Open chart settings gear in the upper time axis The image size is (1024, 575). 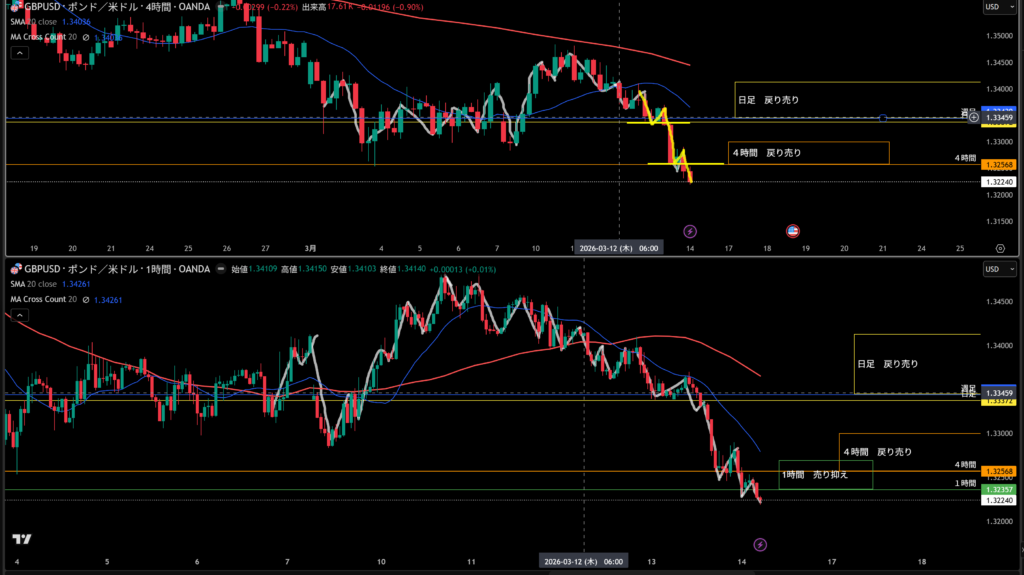point(1000,247)
